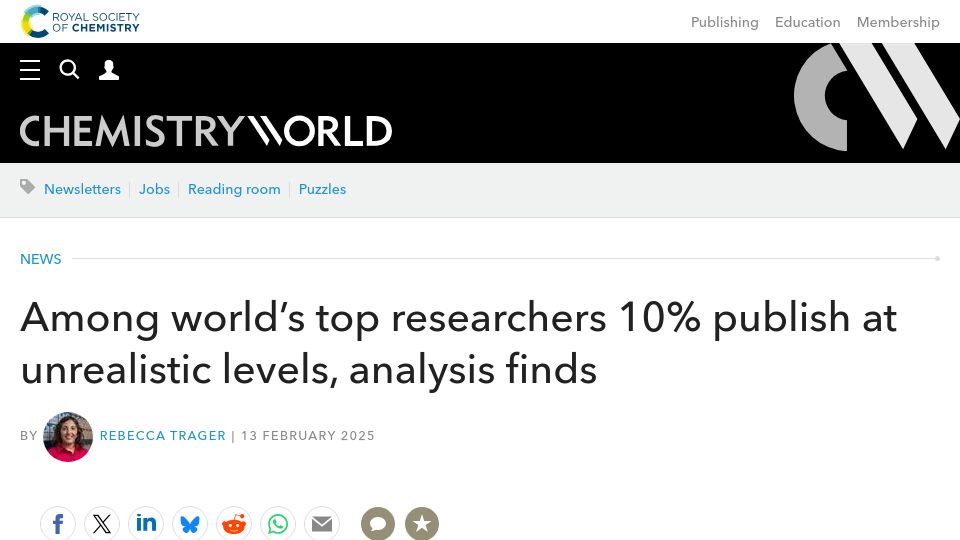This screenshot has height=540, width=960.
Task: Share article on Bluesky
Action: click(190, 524)
